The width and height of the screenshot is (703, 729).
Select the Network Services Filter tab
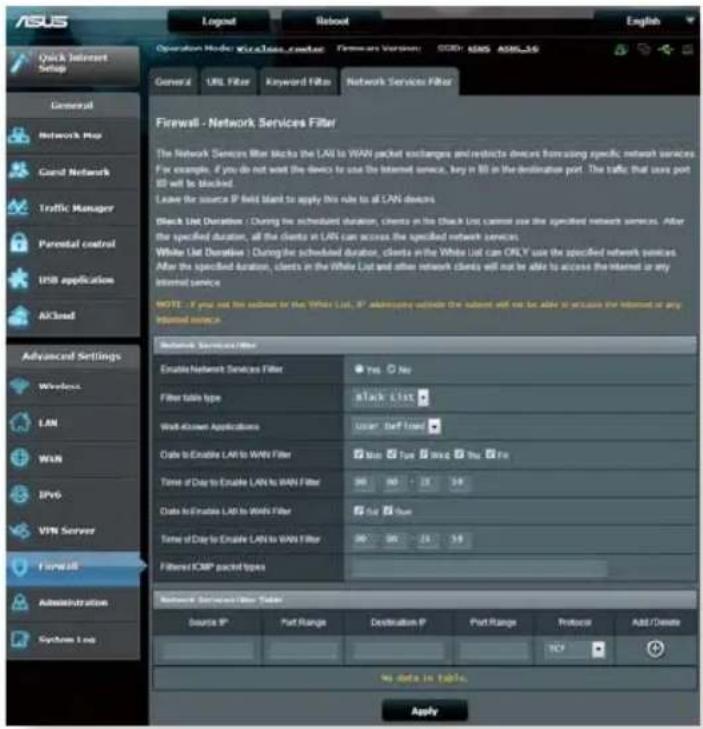pyautogui.click(x=399, y=82)
